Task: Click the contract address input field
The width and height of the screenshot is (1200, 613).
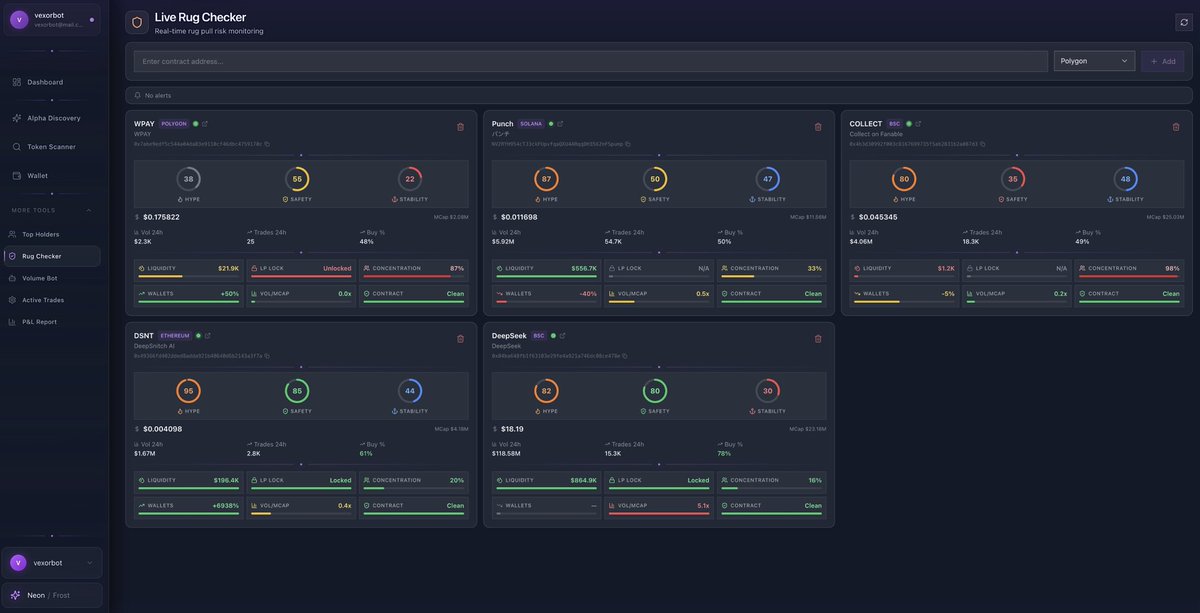Action: tap(591, 61)
